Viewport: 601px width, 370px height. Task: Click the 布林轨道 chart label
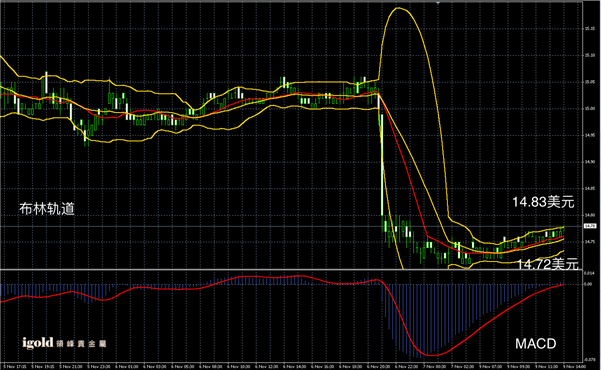tap(47, 209)
